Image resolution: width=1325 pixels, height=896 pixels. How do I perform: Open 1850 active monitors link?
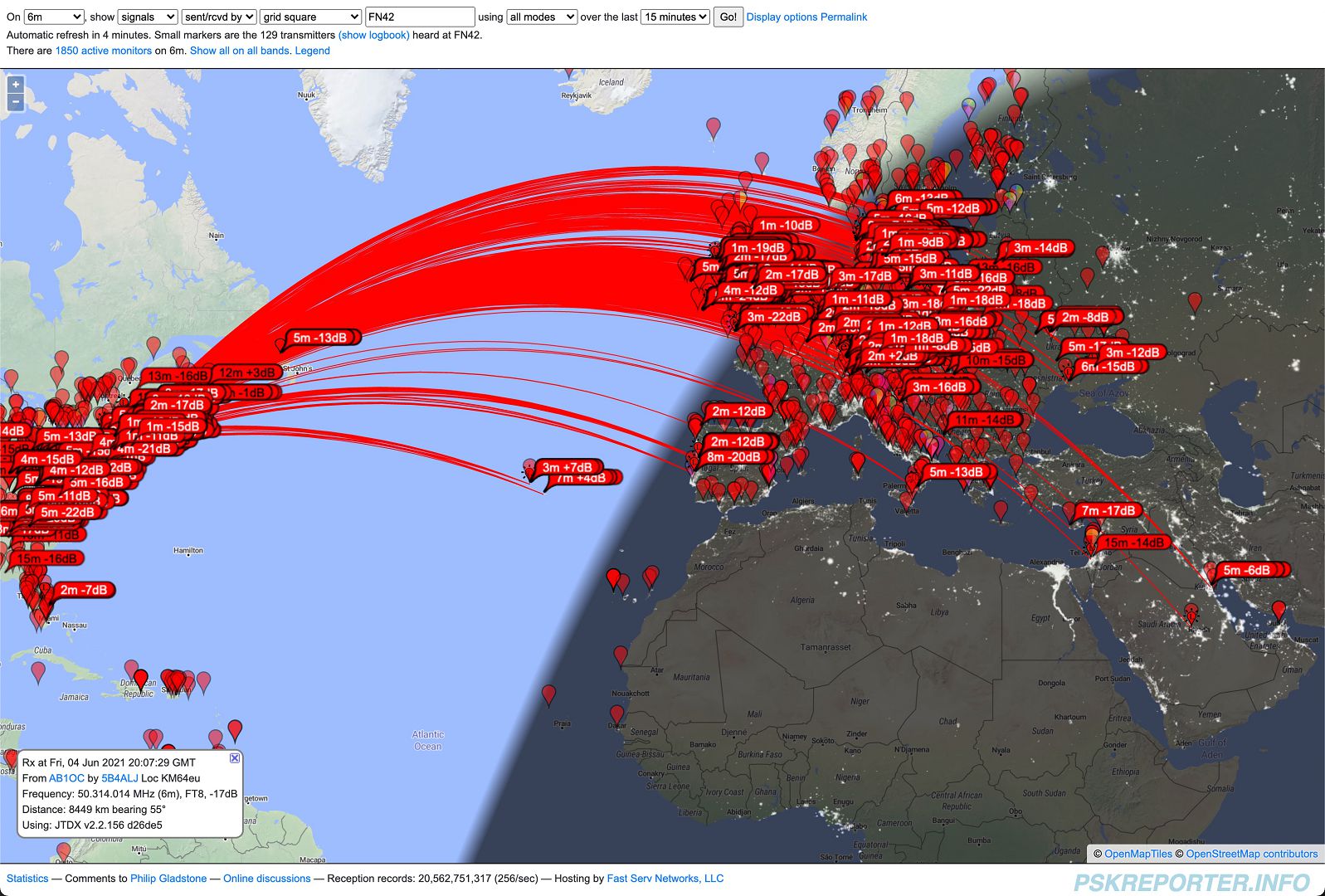click(x=104, y=51)
